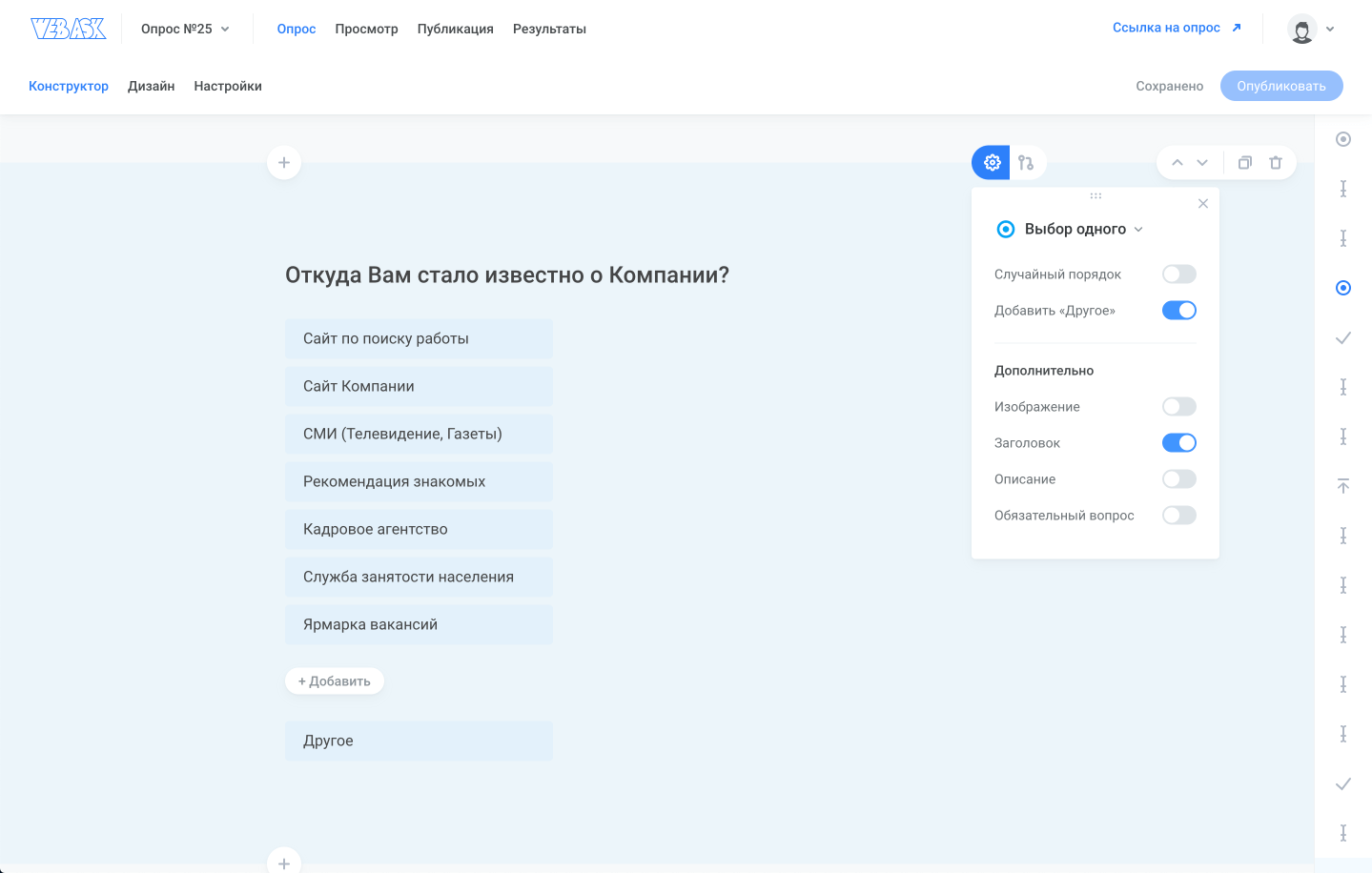Turn on «Обязательный вопрос» toggle
The height and width of the screenshot is (873, 1372).
coord(1178,516)
